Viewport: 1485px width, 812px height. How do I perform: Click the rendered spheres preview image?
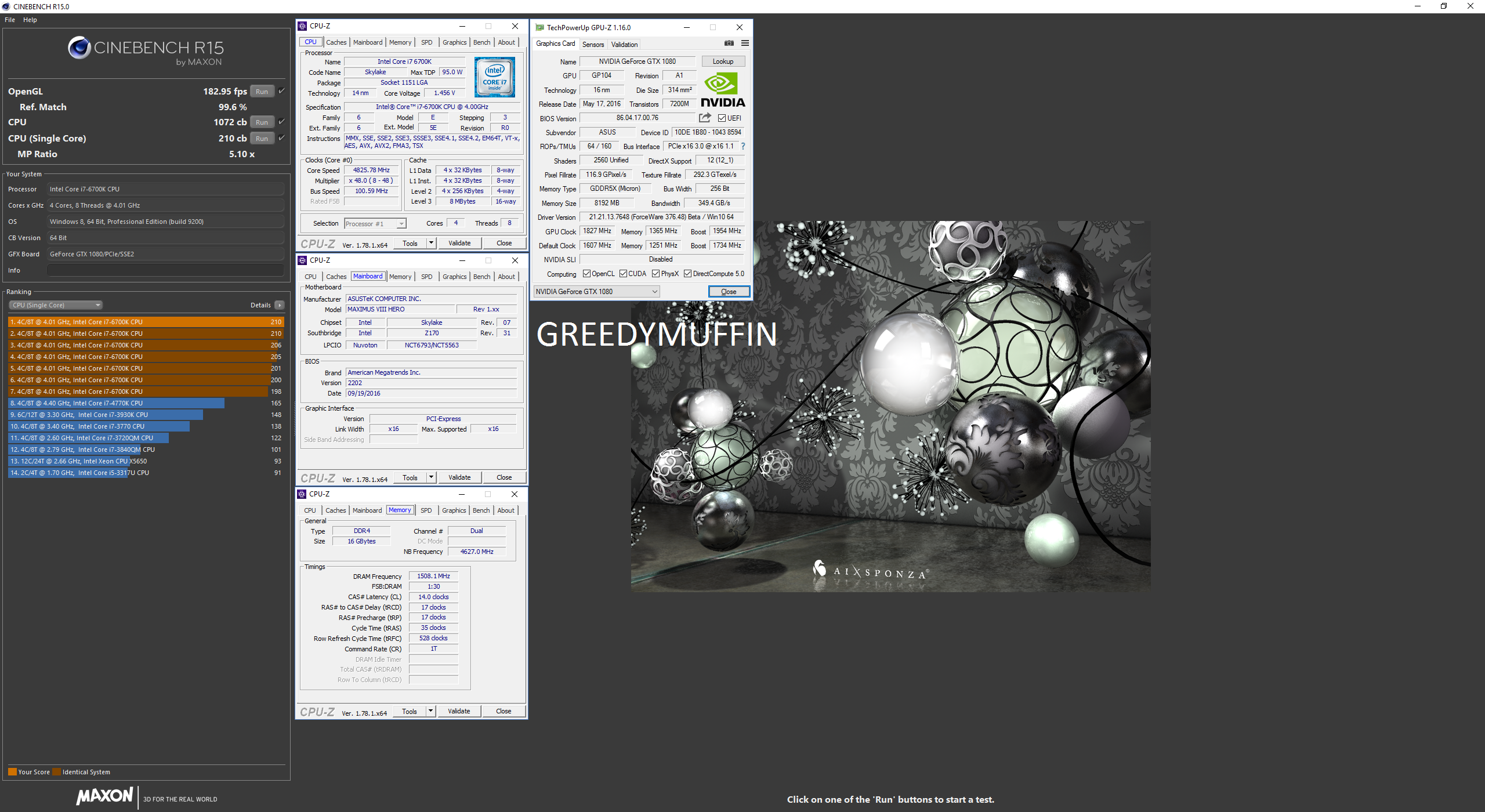pos(890,406)
